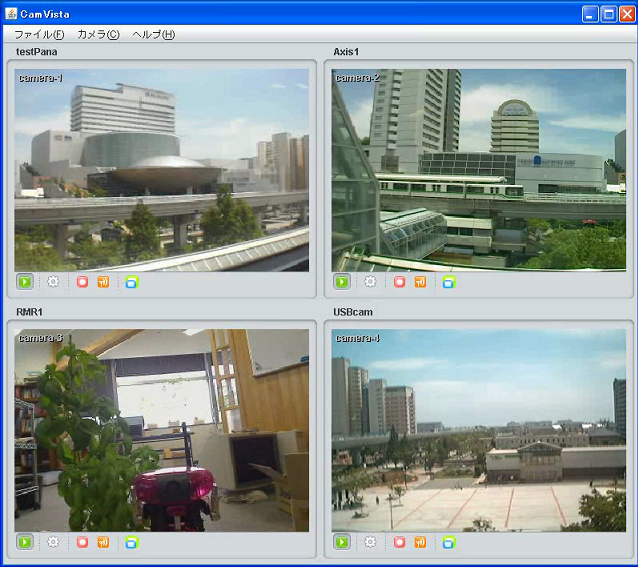Click blue window icon under Axis1
The image size is (638, 567).
click(448, 282)
